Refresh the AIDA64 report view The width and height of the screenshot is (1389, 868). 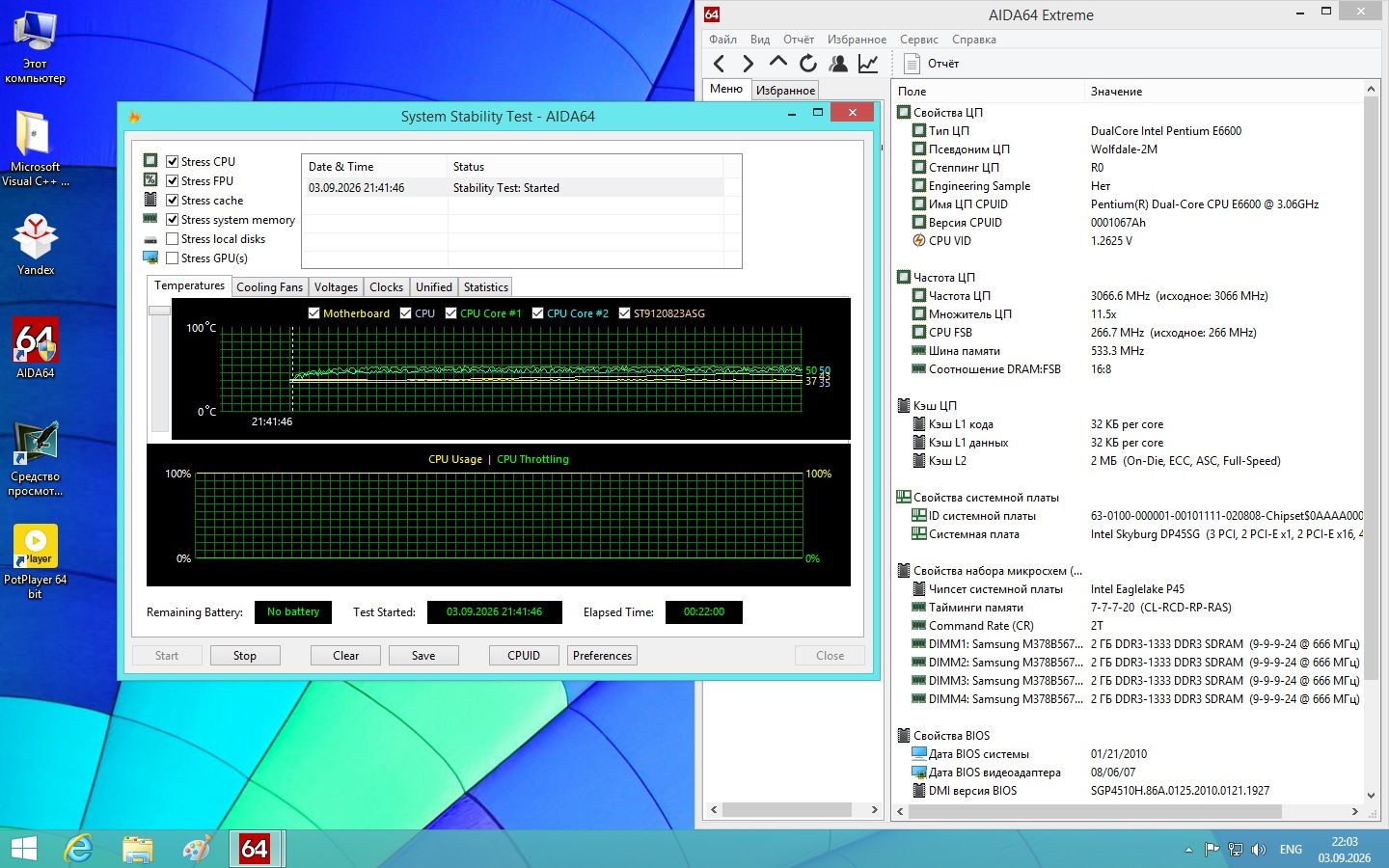(808, 64)
